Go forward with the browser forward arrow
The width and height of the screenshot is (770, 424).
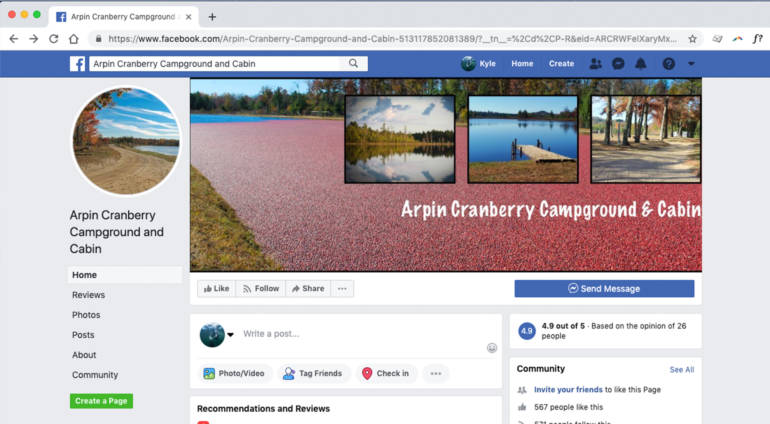pyautogui.click(x=33, y=39)
